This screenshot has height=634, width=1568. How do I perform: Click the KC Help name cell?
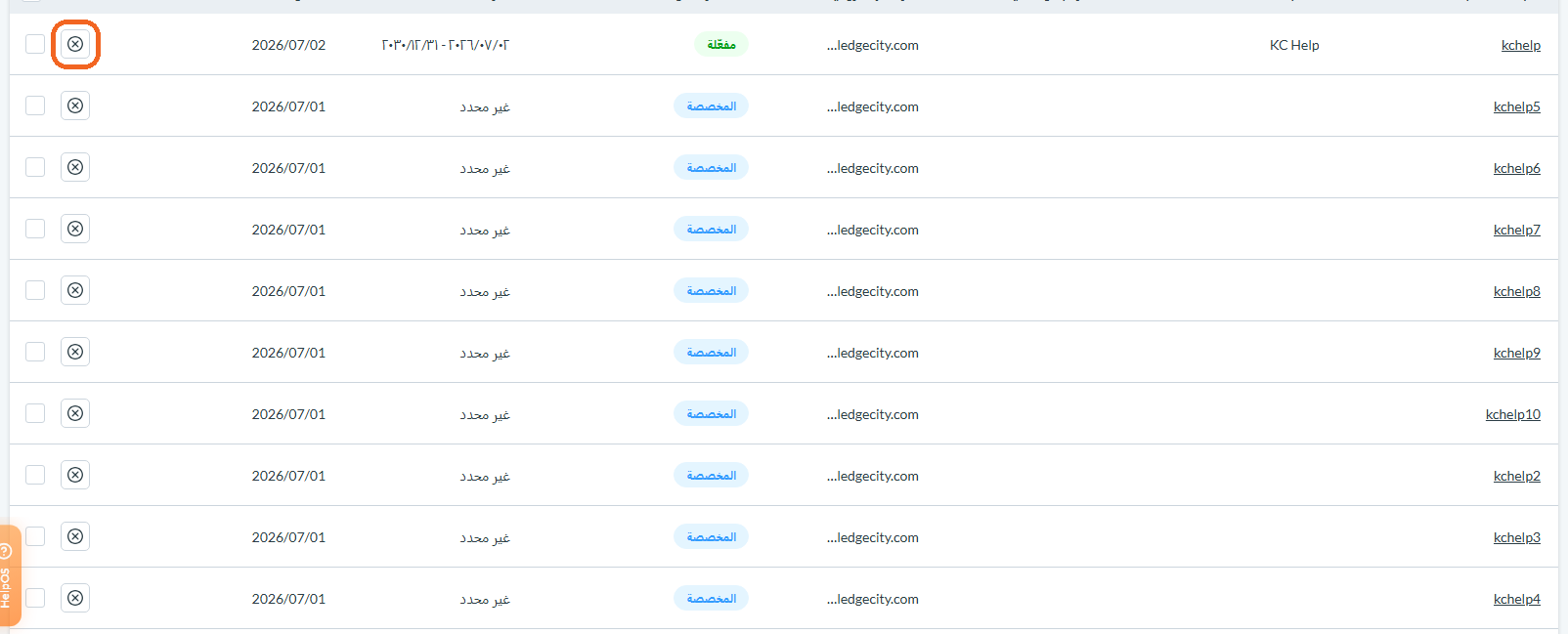pos(1294,45)
